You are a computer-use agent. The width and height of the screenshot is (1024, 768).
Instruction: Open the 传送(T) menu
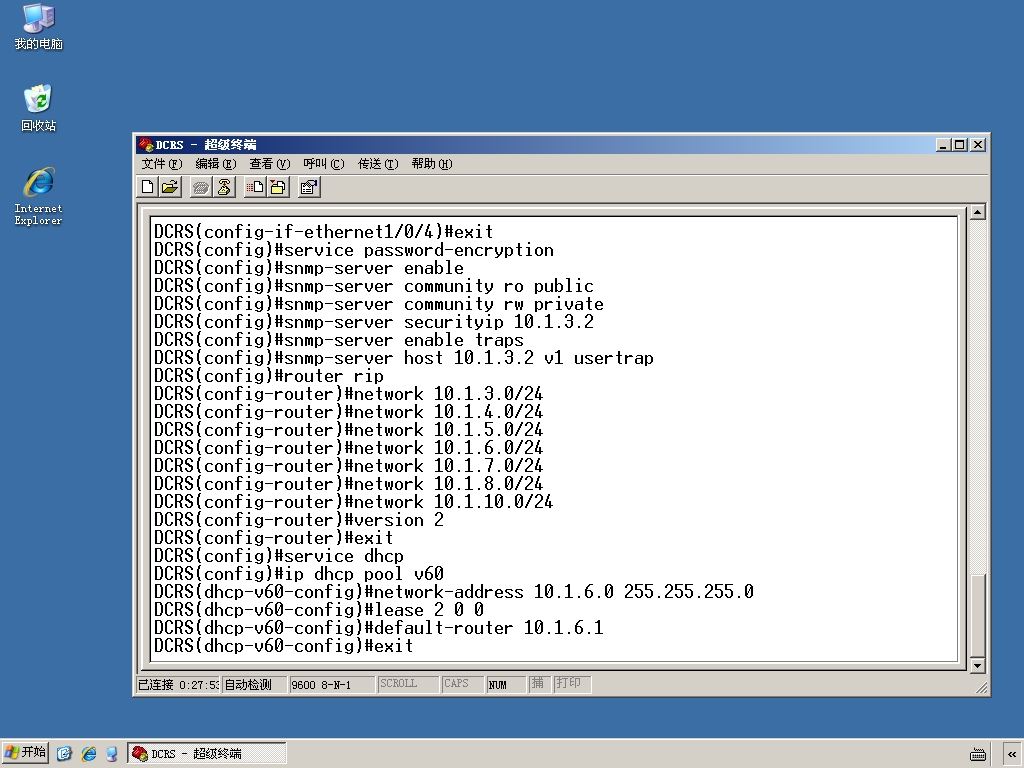tap(377, 163)
